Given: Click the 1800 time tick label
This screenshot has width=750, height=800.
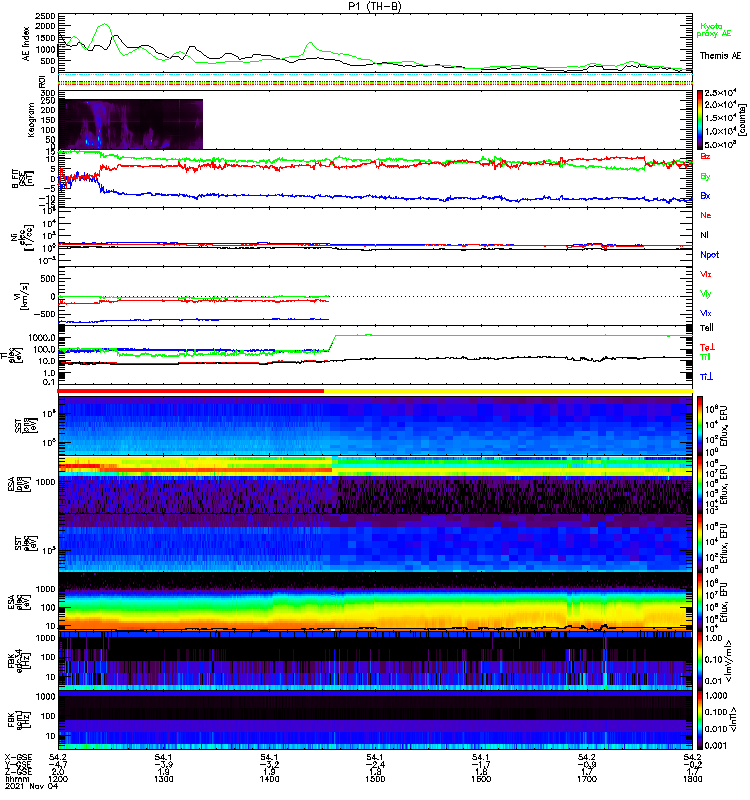Looking at the screenshot, I should pos(692,779).
